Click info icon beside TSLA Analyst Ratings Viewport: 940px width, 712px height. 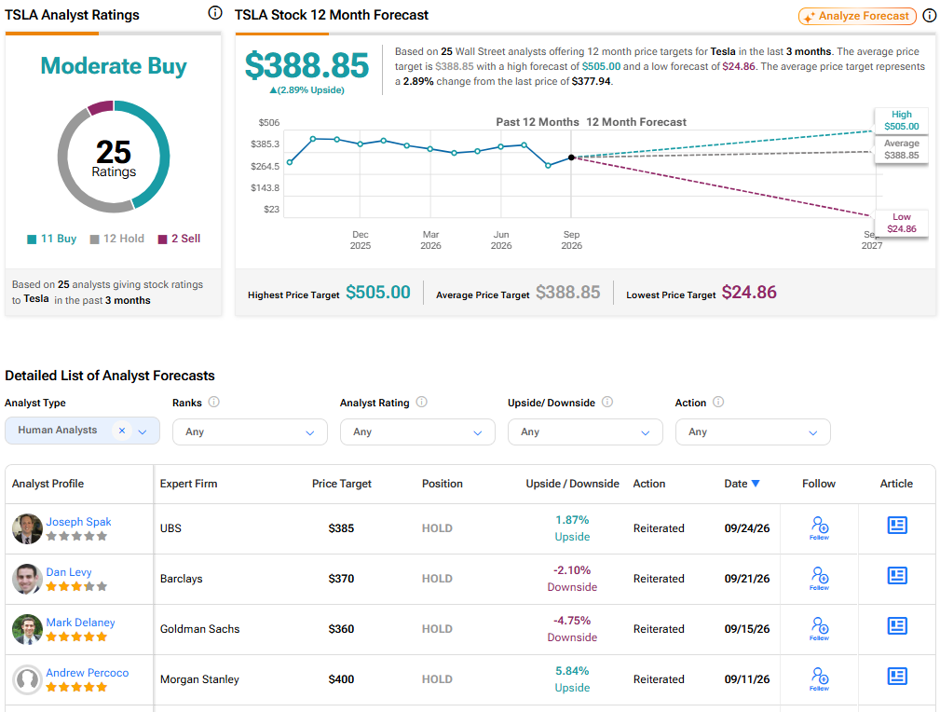pos(215,13)
